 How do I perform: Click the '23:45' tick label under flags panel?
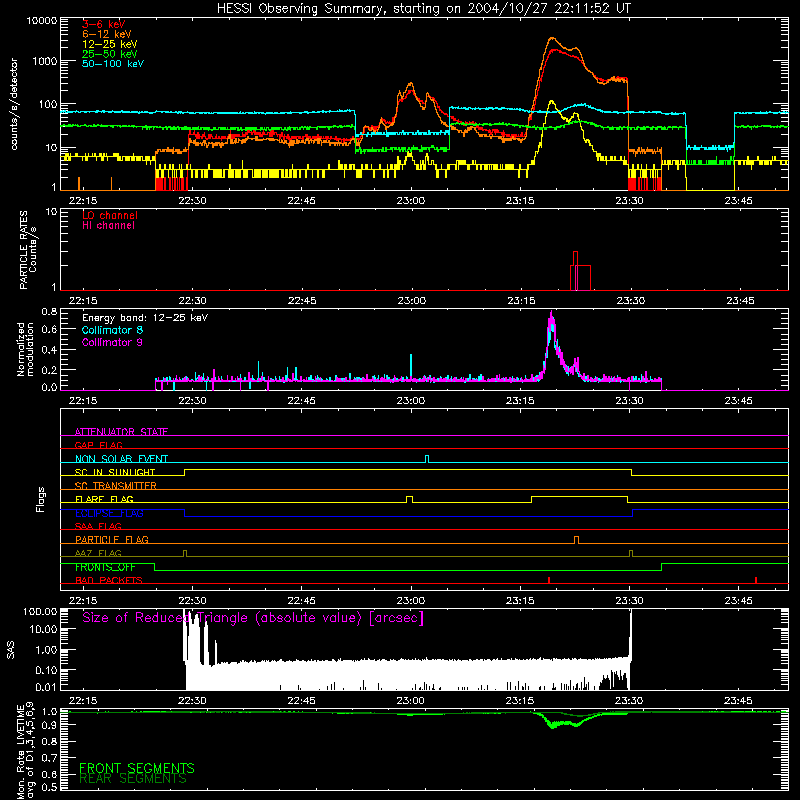point(738,601)
